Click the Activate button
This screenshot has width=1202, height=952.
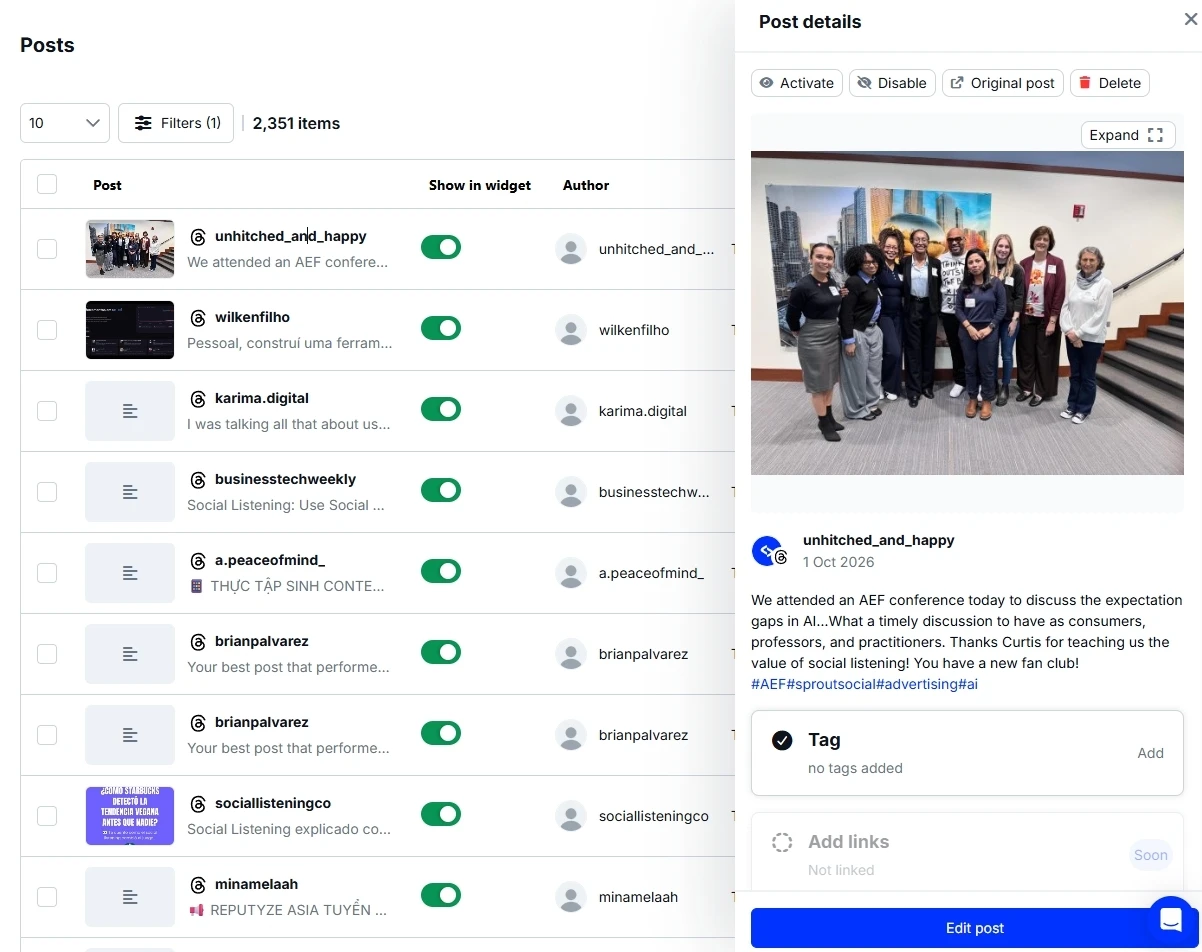[x=797, y=83]
